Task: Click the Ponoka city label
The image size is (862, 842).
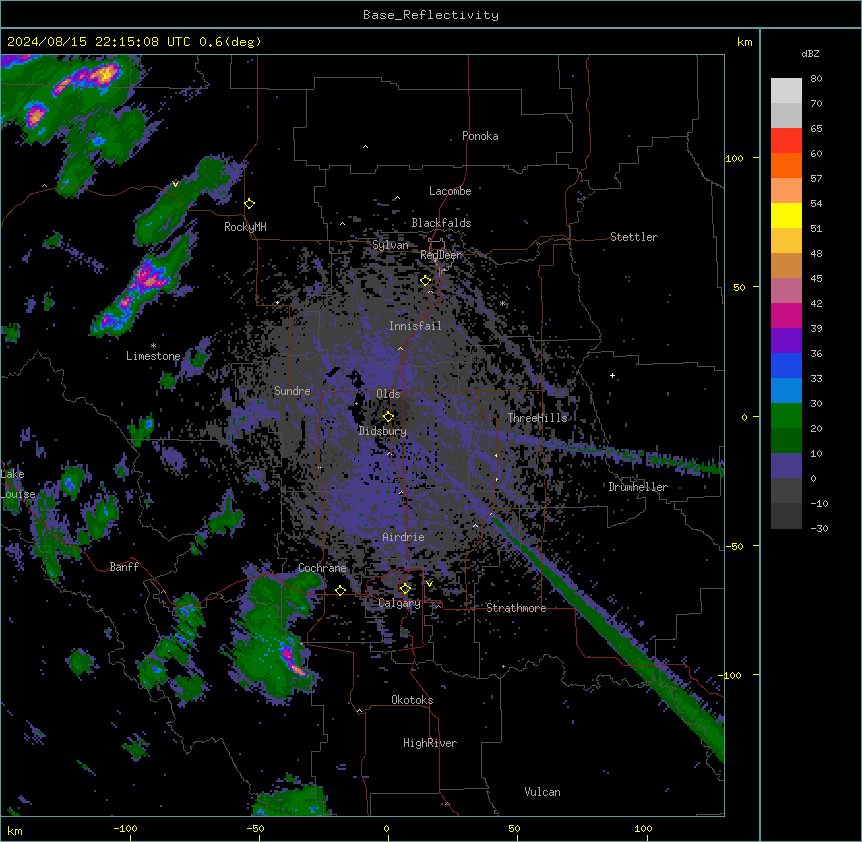Action: [x=480, y=136]
